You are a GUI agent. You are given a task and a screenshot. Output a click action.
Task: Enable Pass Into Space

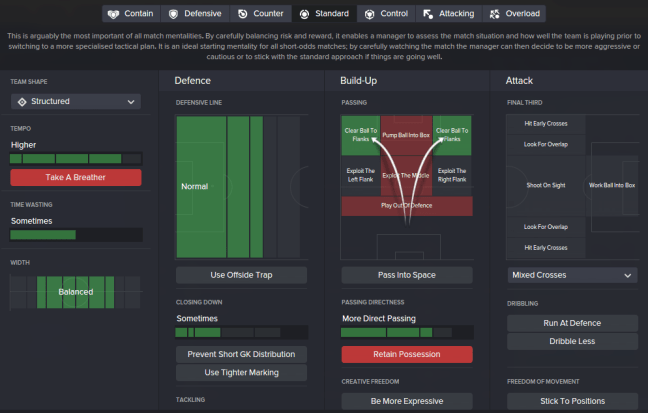pos(406,275)
